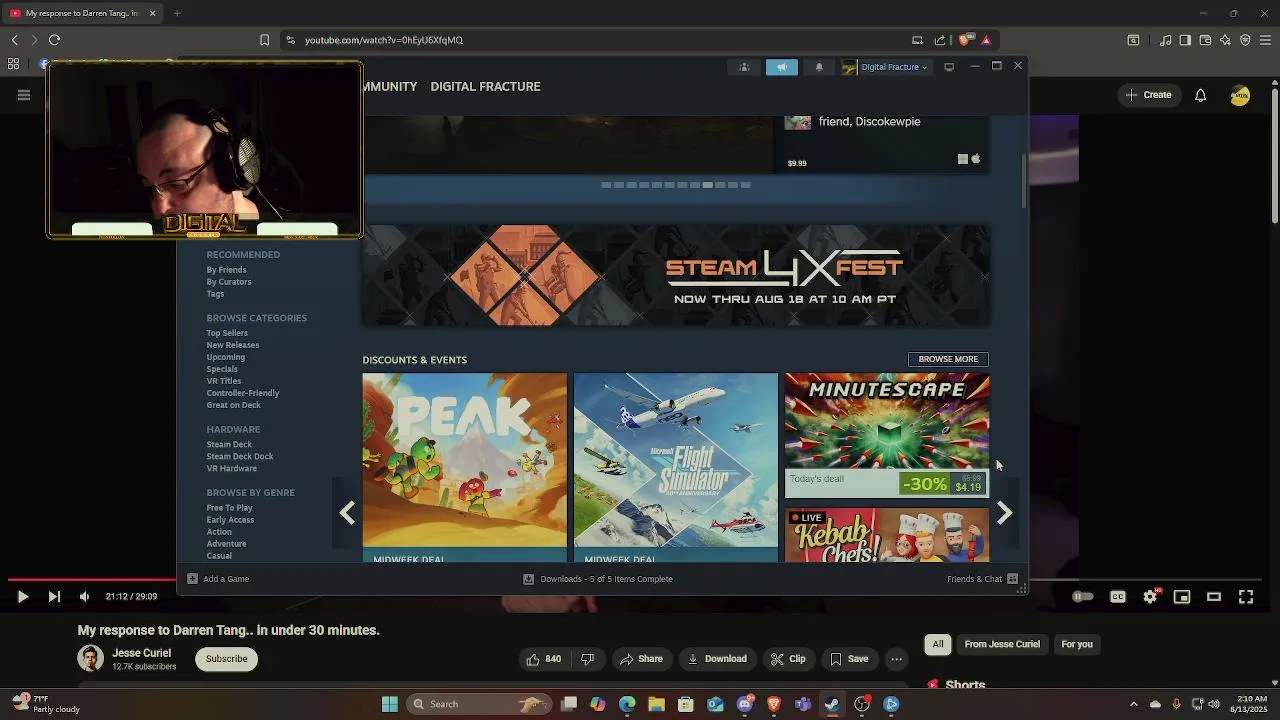
Task: Open DIGITAL FRACTURE tab in Steam
Action: pyautogui.click(x=485, y=87)
